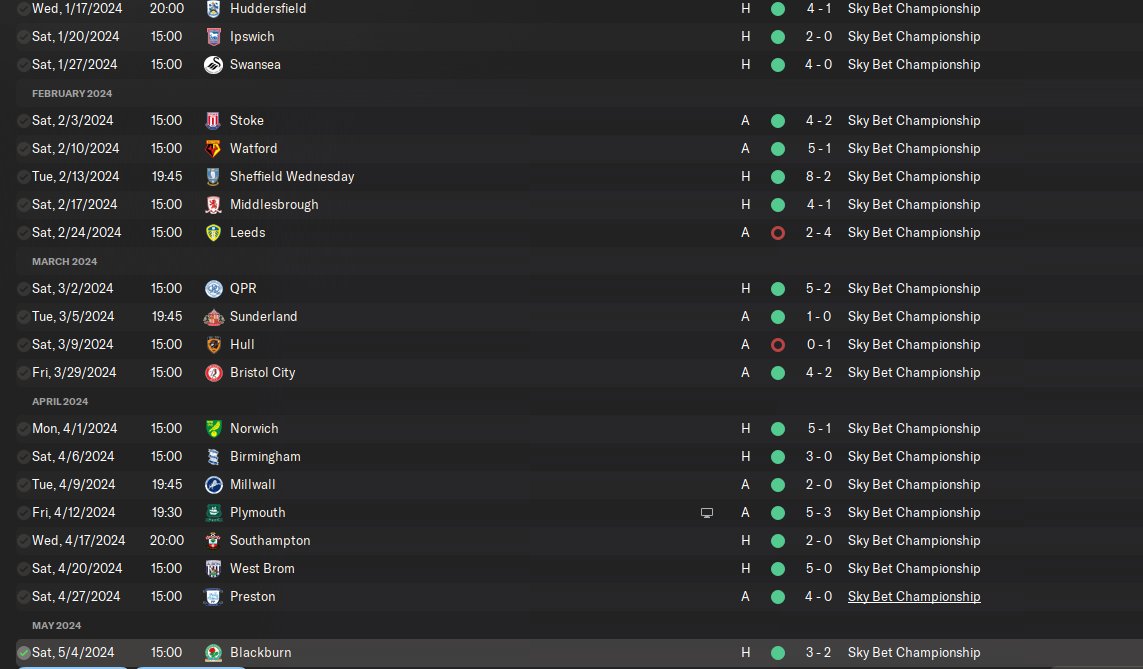Click the Blackburn club badge
The height and width of the screenshot is (669, 1143).
[x=213, y=652]
